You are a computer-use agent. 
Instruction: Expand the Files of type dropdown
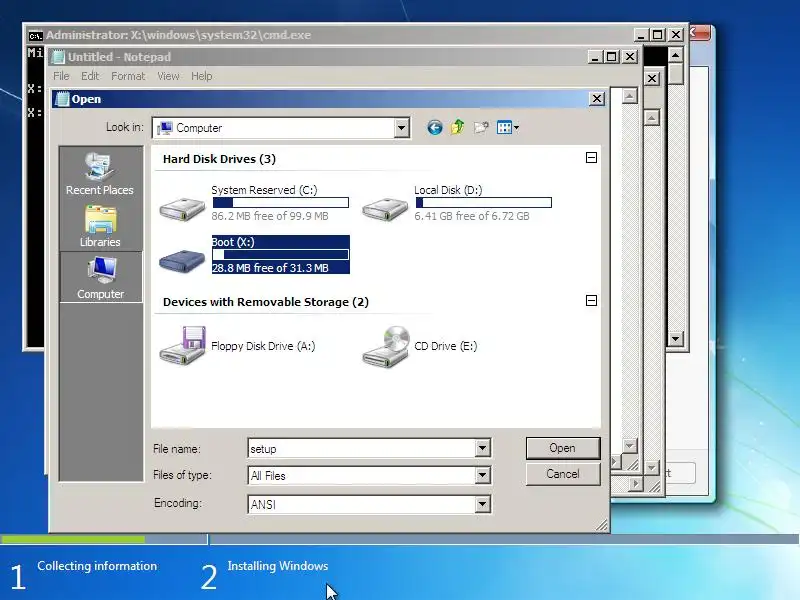coord(482,476)
